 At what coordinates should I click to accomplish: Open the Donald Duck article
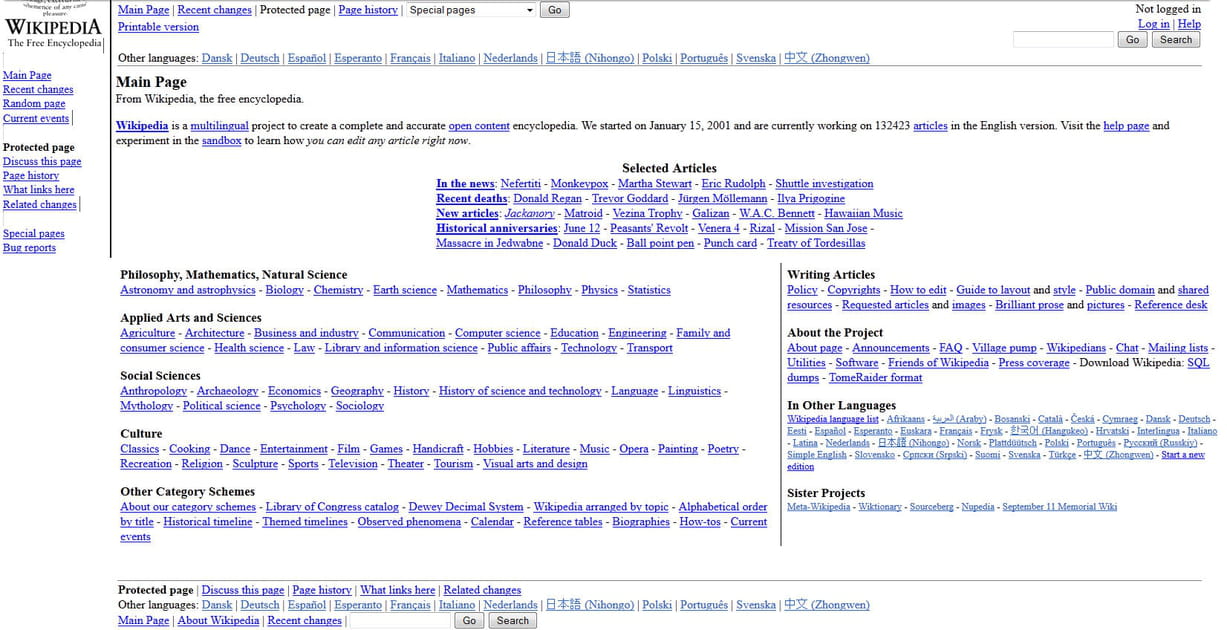click(x=585, y=243)
